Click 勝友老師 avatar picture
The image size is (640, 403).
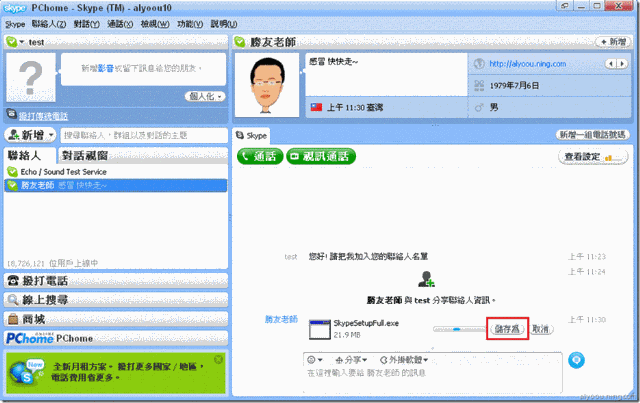coord(267,85)
